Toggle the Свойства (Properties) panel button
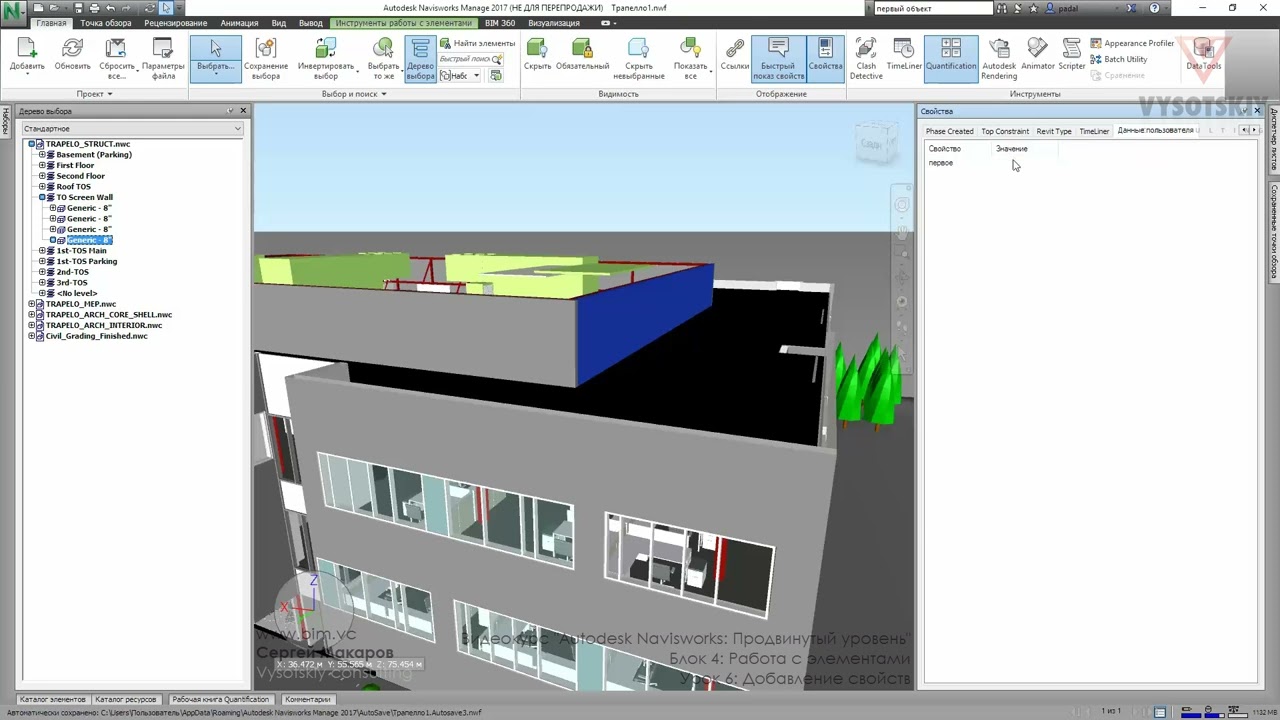The width and height of the screenshot is (1280, 720). [x=825, y=59]
